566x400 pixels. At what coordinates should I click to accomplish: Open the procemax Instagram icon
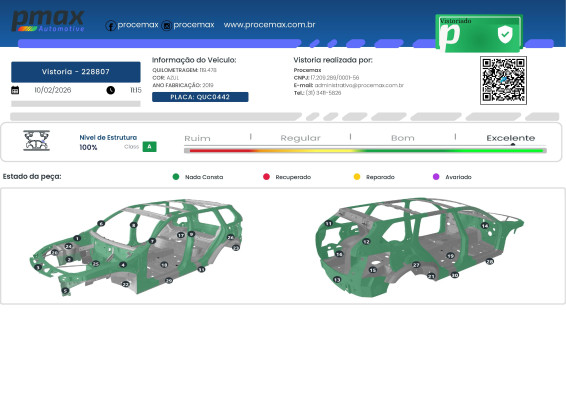[166, 26]
